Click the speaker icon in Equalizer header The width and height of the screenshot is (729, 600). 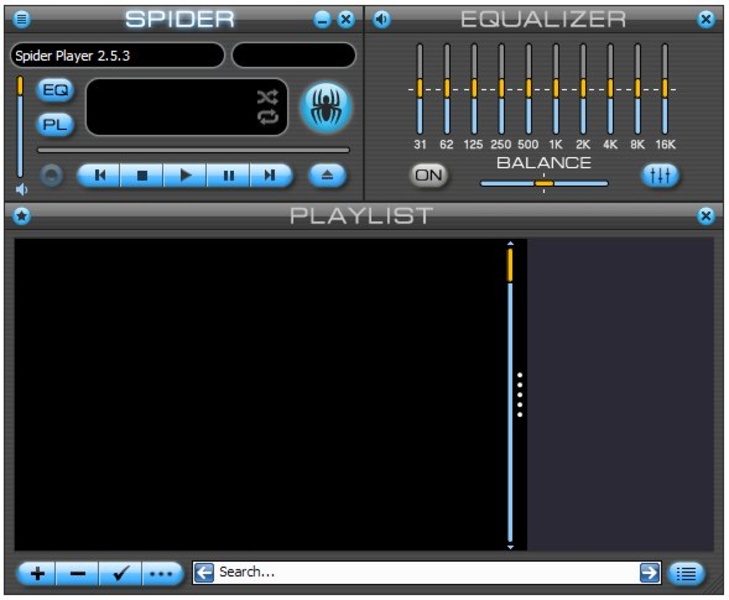click(382, 20)
